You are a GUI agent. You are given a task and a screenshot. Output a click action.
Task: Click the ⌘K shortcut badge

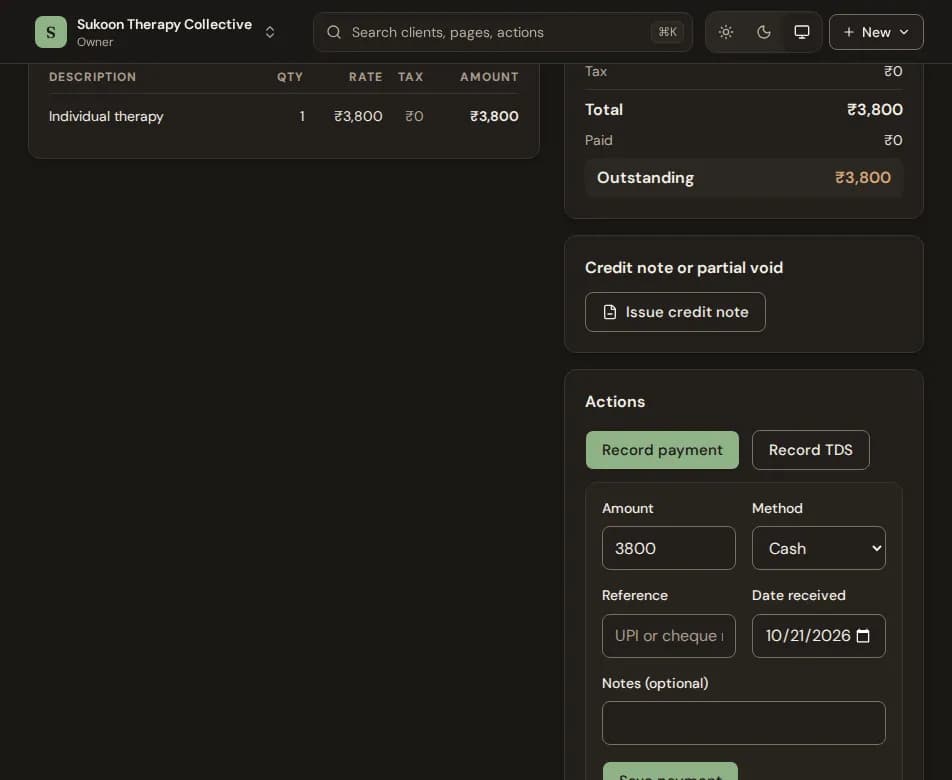[x=667, y=32]
